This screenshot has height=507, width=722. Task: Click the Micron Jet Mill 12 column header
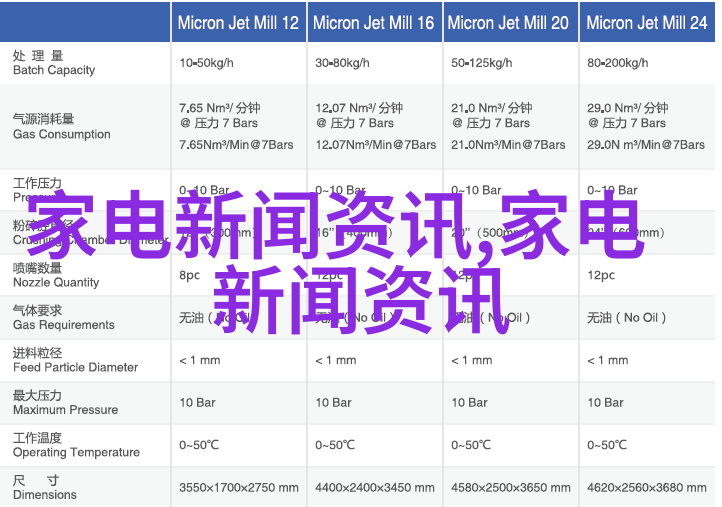pos(238,23)
